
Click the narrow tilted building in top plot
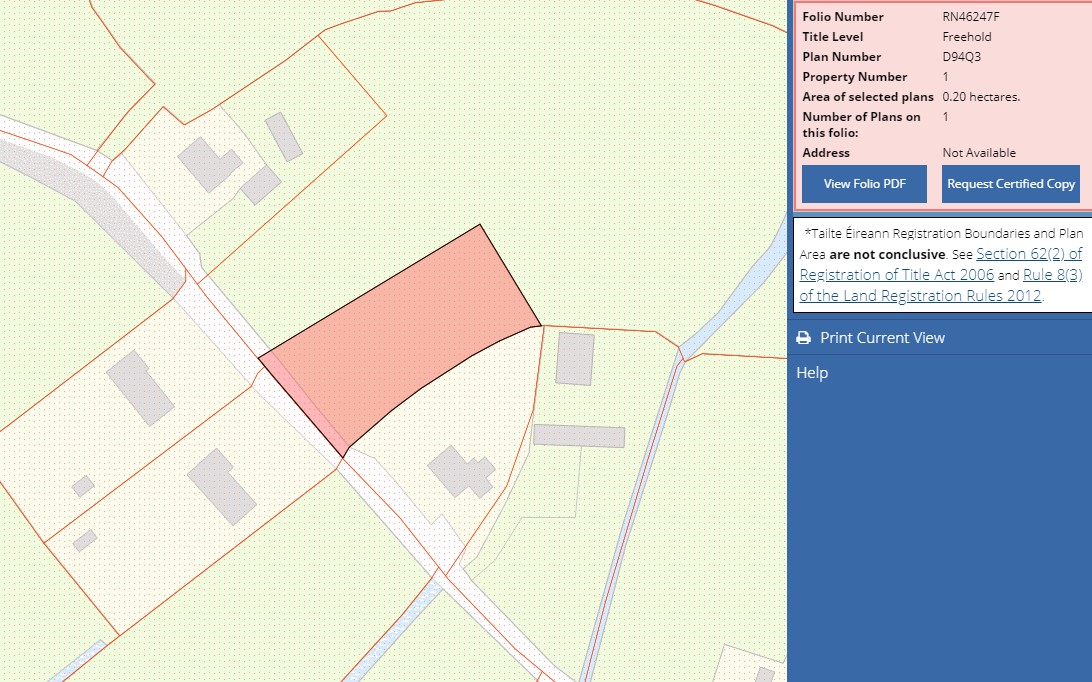[283, 137]
